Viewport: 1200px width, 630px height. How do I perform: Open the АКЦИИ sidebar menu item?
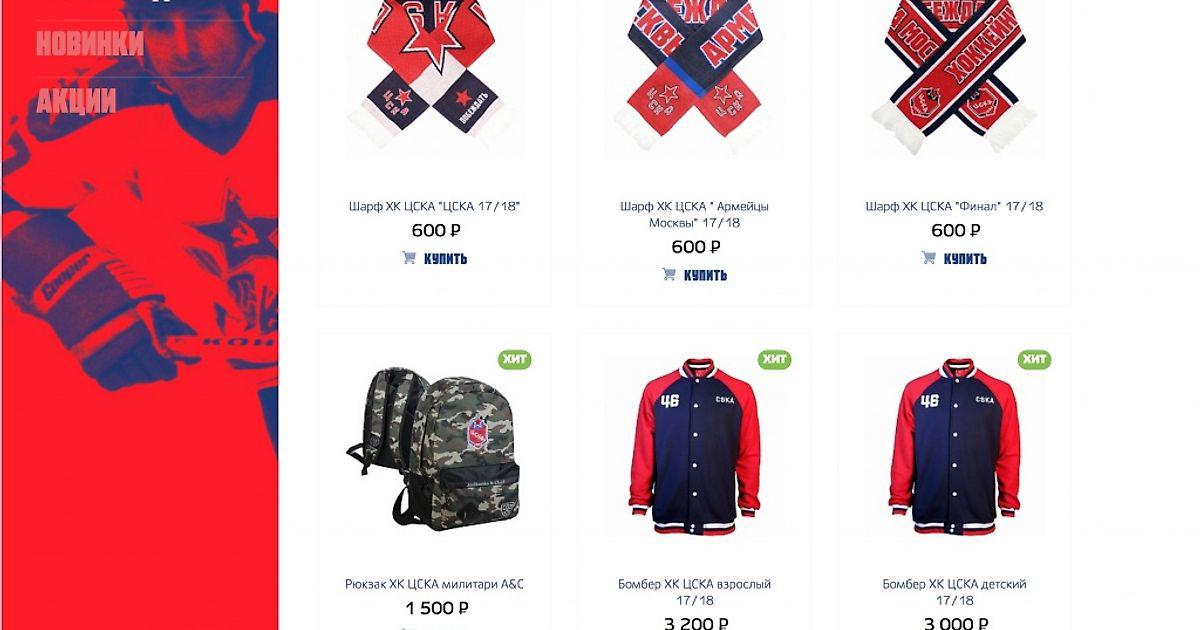(x=76, y=101)
